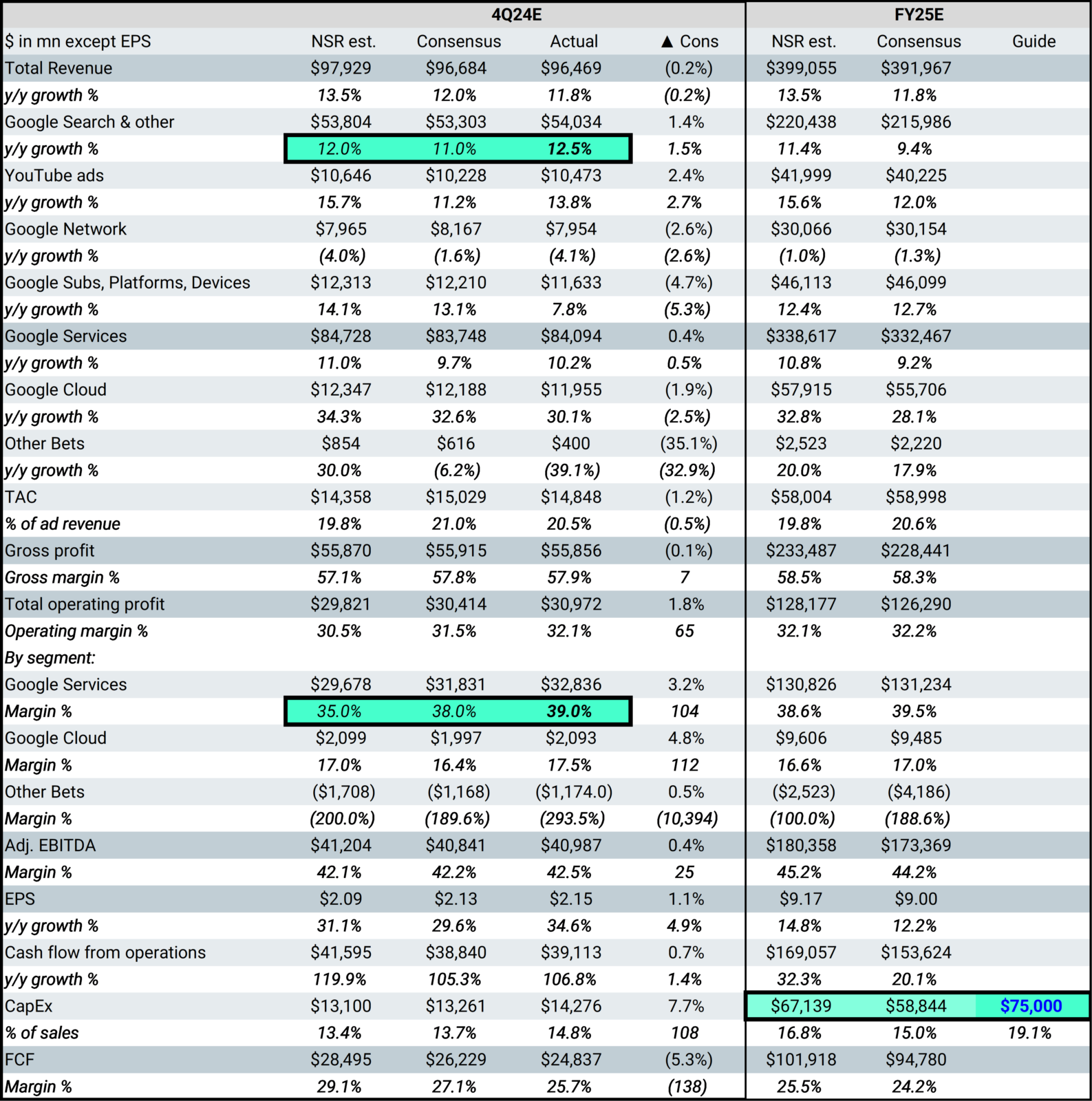Select the $57,915 Cloud FY25E estimate
Viewport: 1092px width, 1101px height.
click(801, 389)
